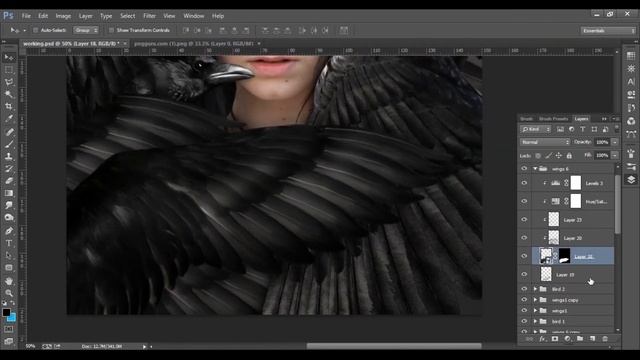
Task: Hide the Levels 3 adjustment layer
Action: [x=524, y=183]
